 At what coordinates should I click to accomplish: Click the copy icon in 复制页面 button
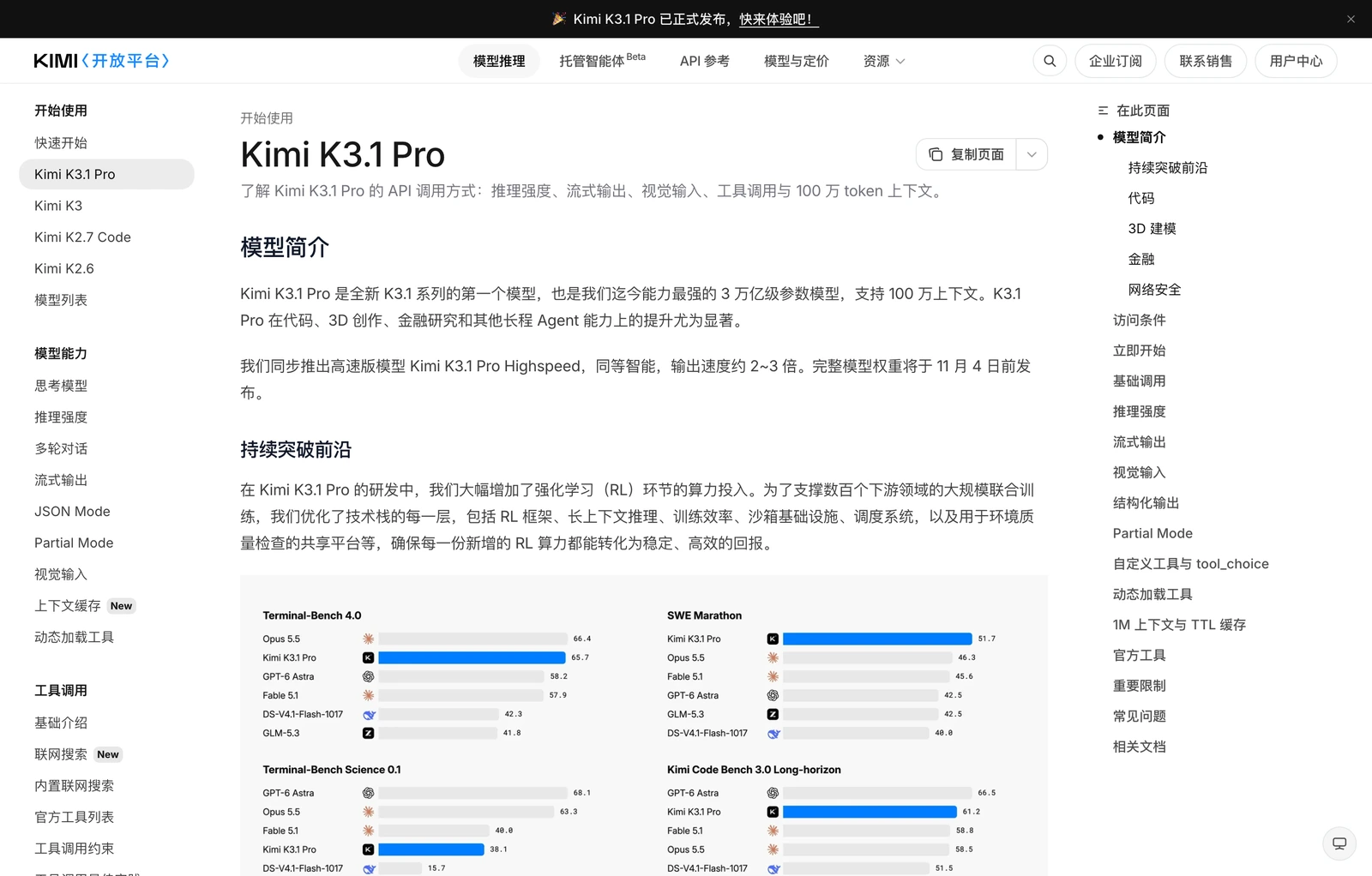[936, 154]
